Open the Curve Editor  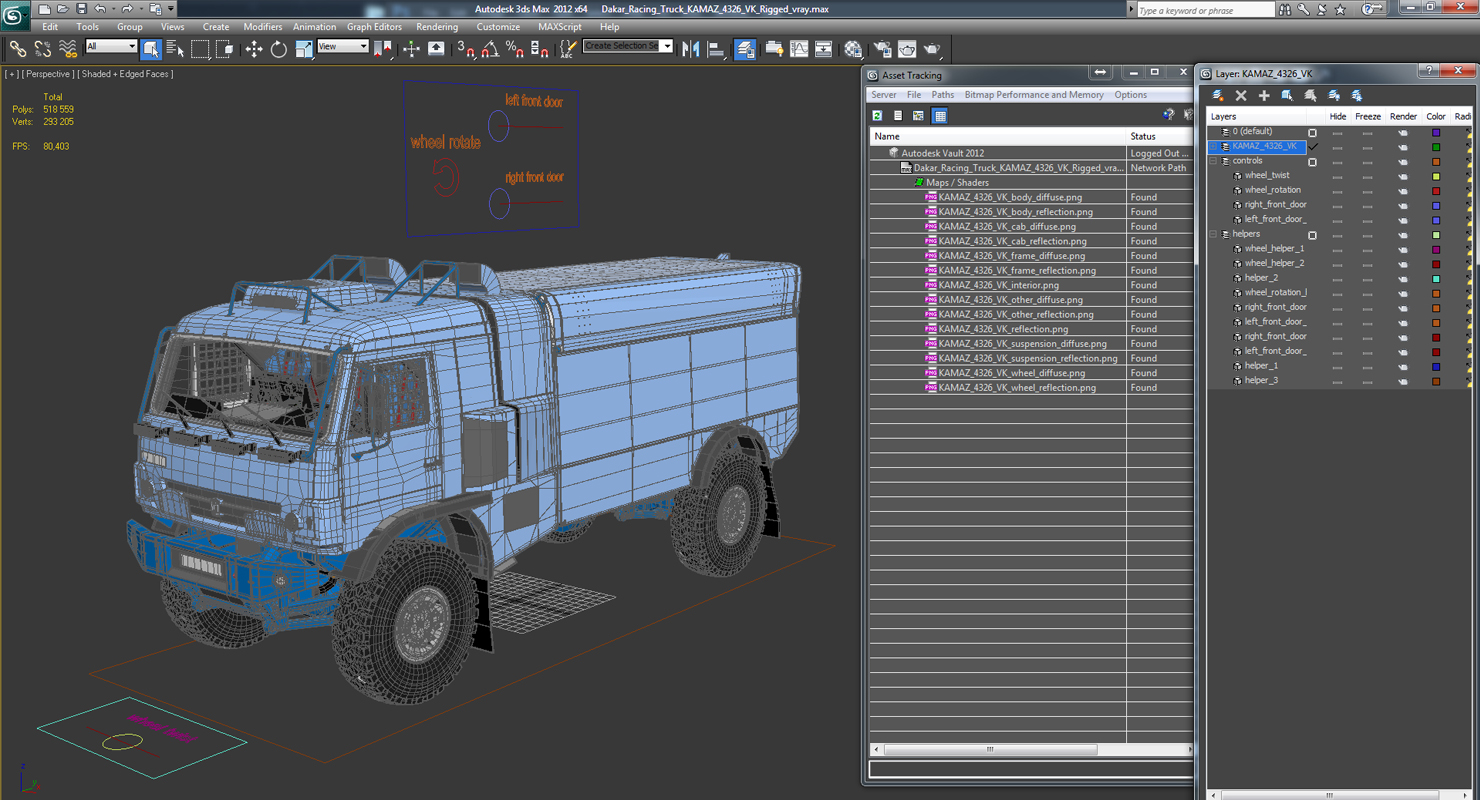pyautogui.click(x=799, y=48)
